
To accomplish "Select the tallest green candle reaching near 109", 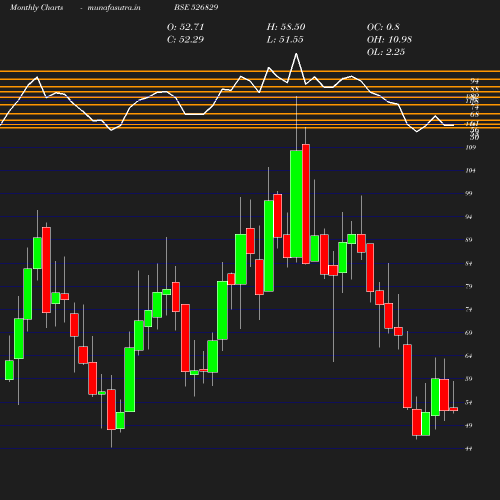I will coord(296,204).
